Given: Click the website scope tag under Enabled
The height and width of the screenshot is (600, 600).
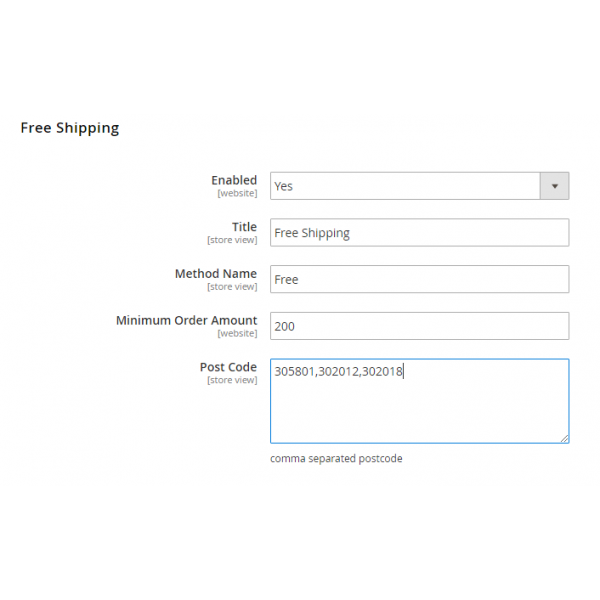Looking at the screenshot, I should click(237, 193).
